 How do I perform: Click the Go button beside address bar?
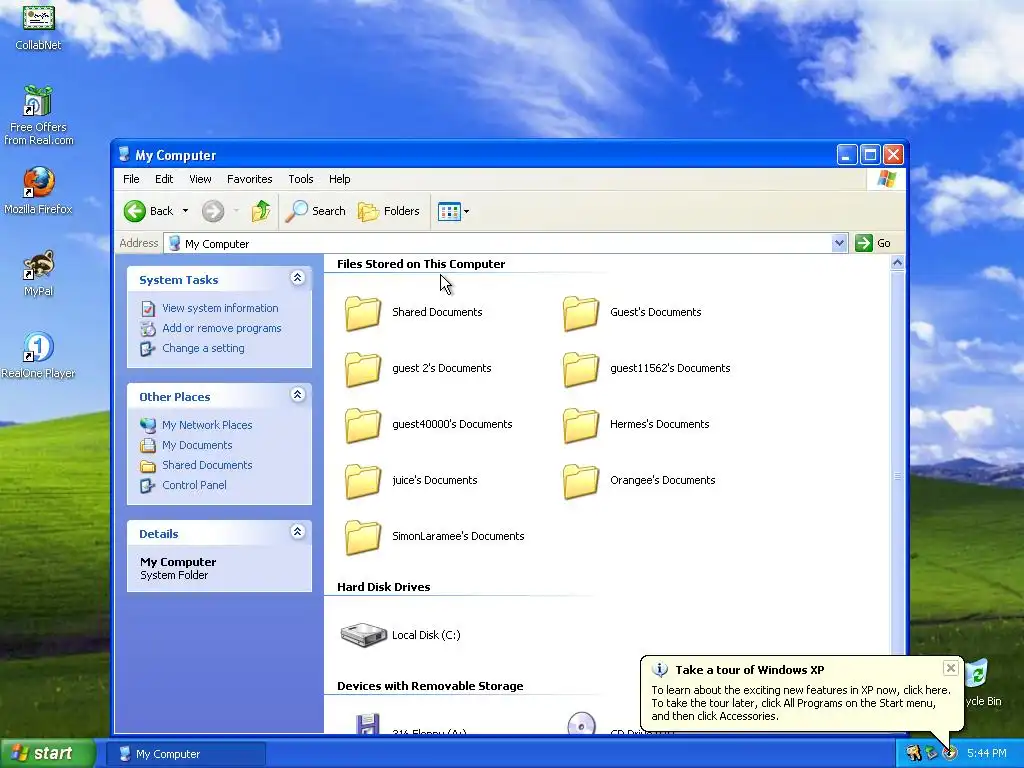[x=873, y=244]
